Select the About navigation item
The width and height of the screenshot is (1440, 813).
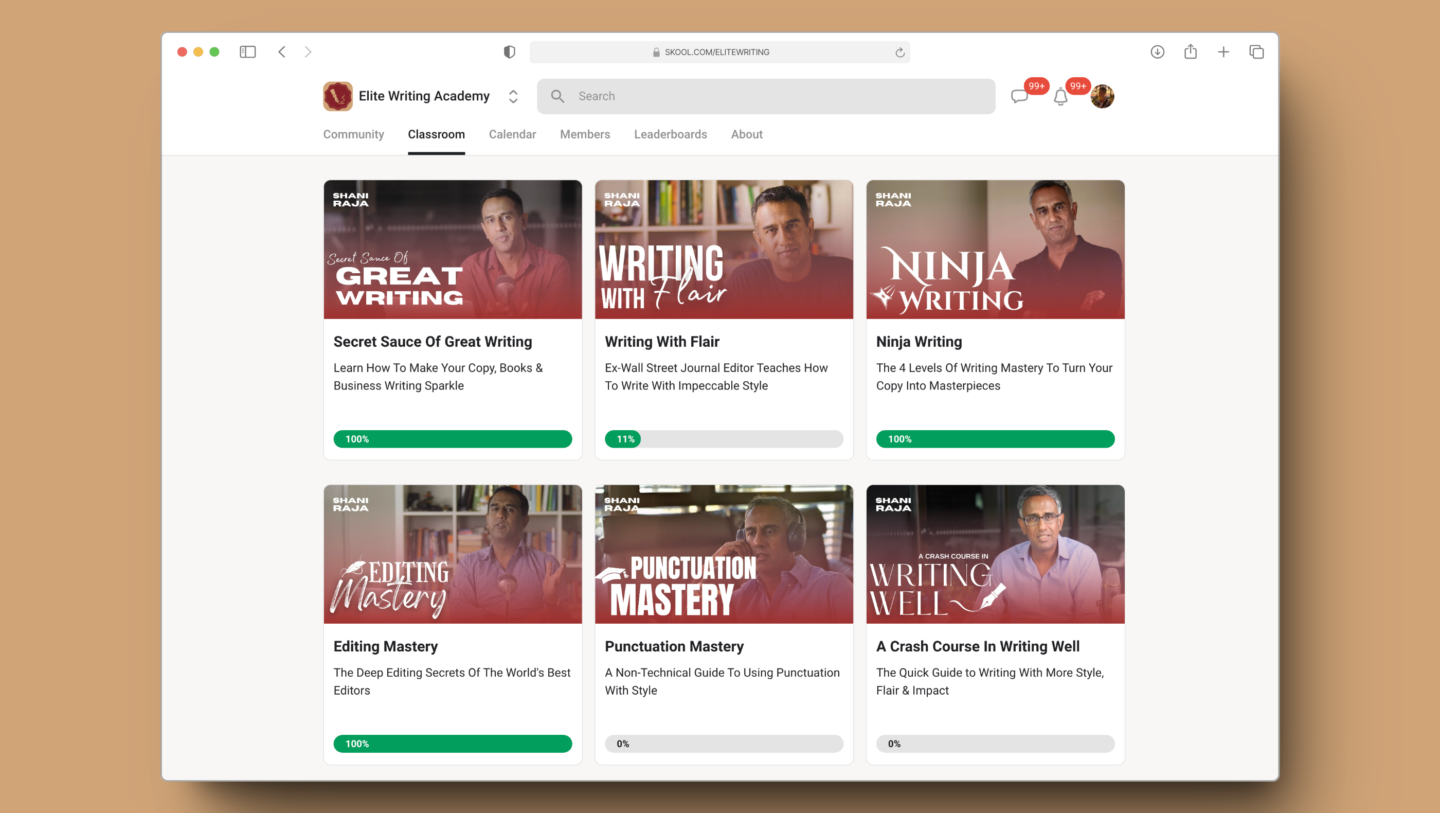click(746, 134)
